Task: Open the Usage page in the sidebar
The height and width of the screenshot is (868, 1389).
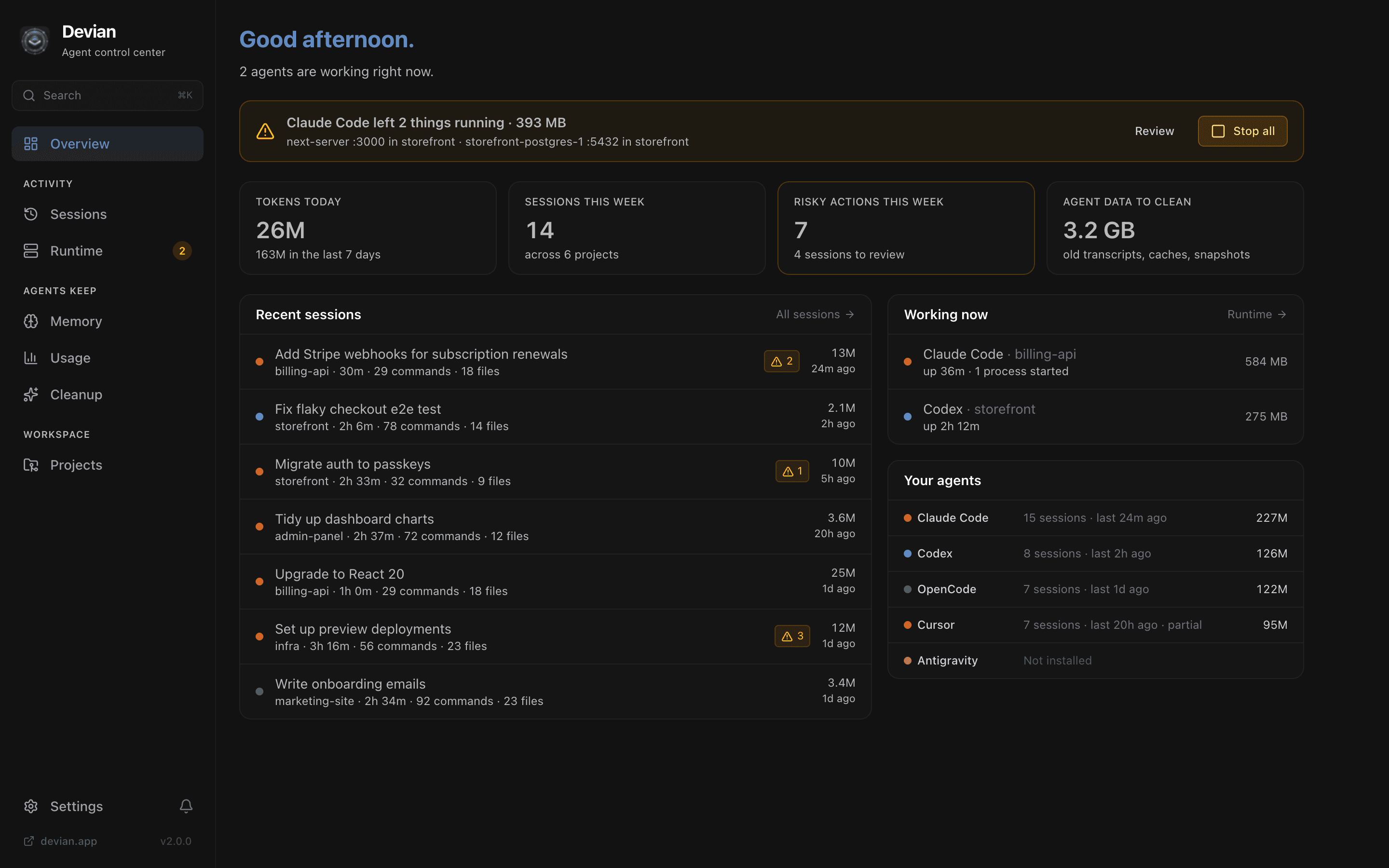Action: [x=108, y=358]
